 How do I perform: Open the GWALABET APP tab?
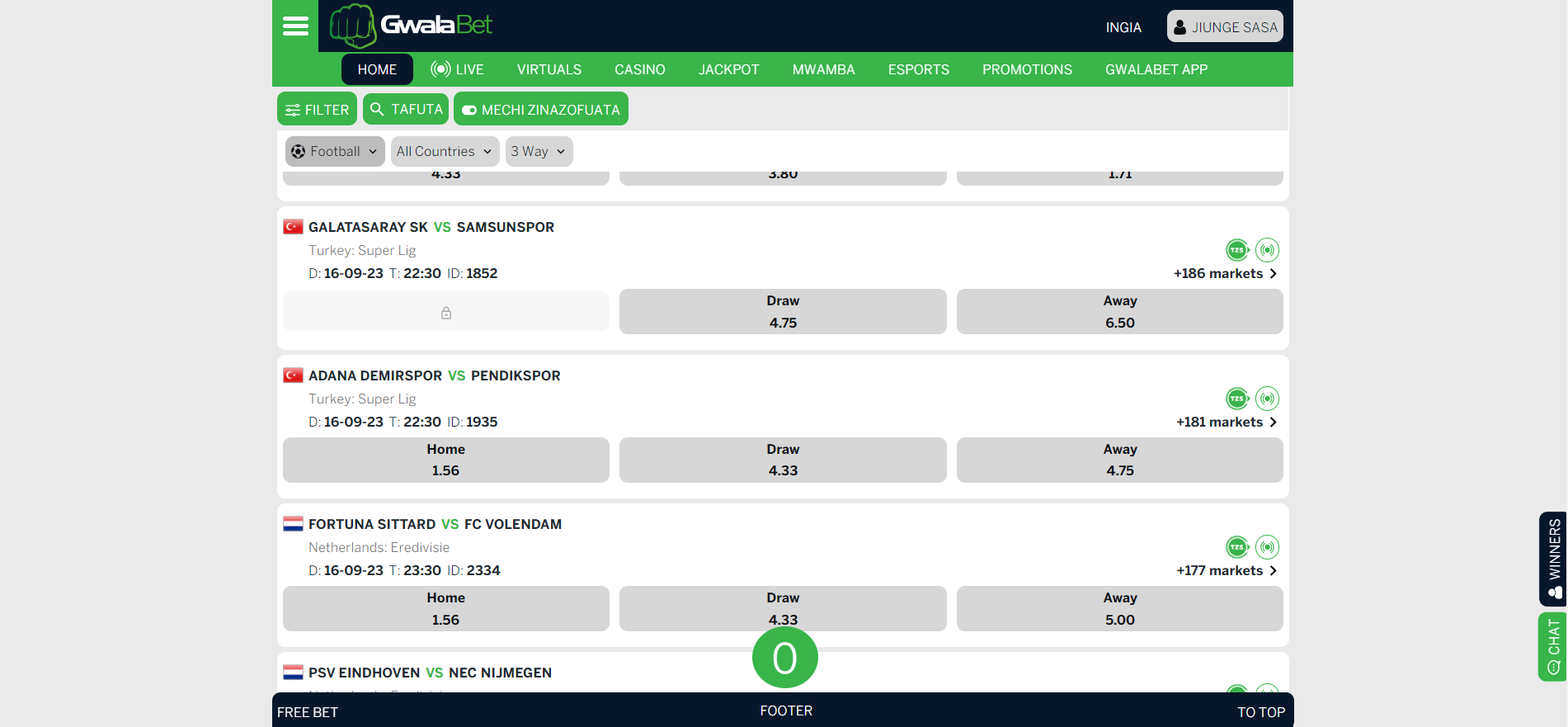coord(1156,69)
